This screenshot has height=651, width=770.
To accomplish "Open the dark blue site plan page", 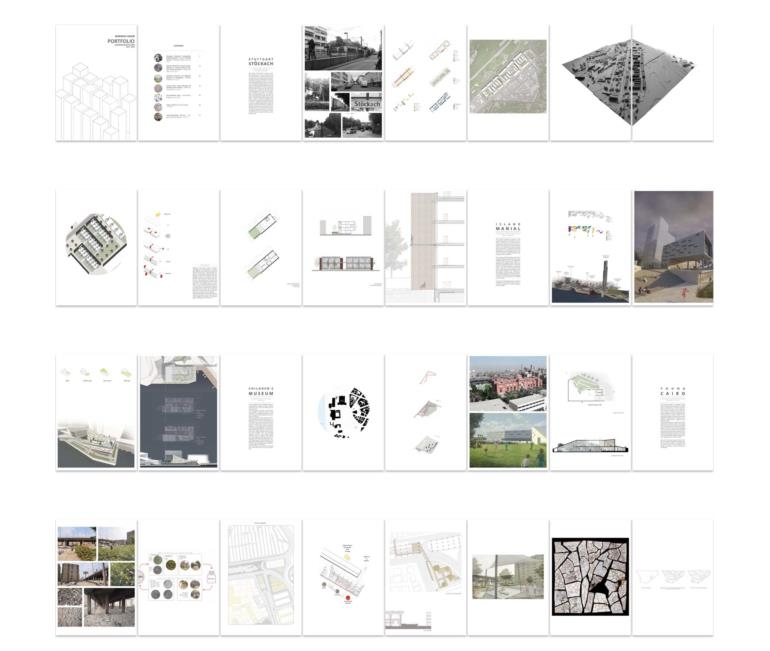I will [178, 412].
